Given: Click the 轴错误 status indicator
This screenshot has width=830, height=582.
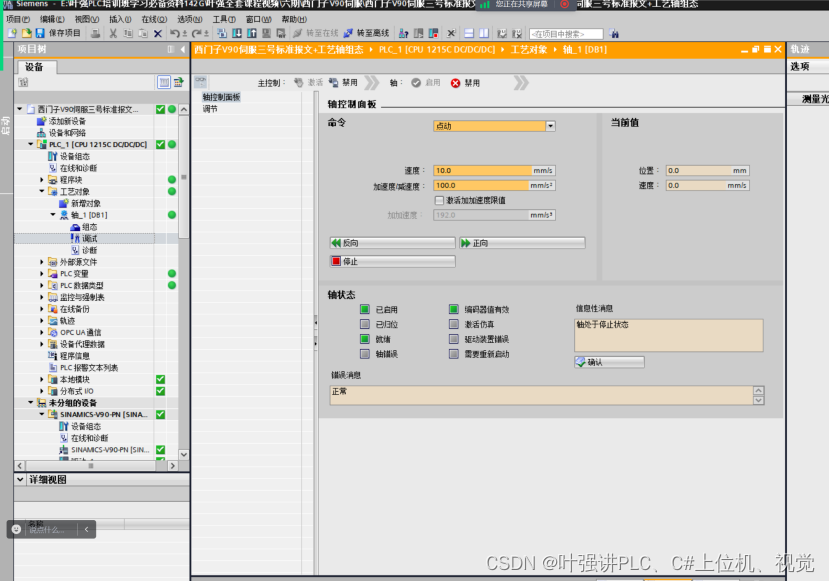Looking at the screenshot, I should [x=365, y=354].
